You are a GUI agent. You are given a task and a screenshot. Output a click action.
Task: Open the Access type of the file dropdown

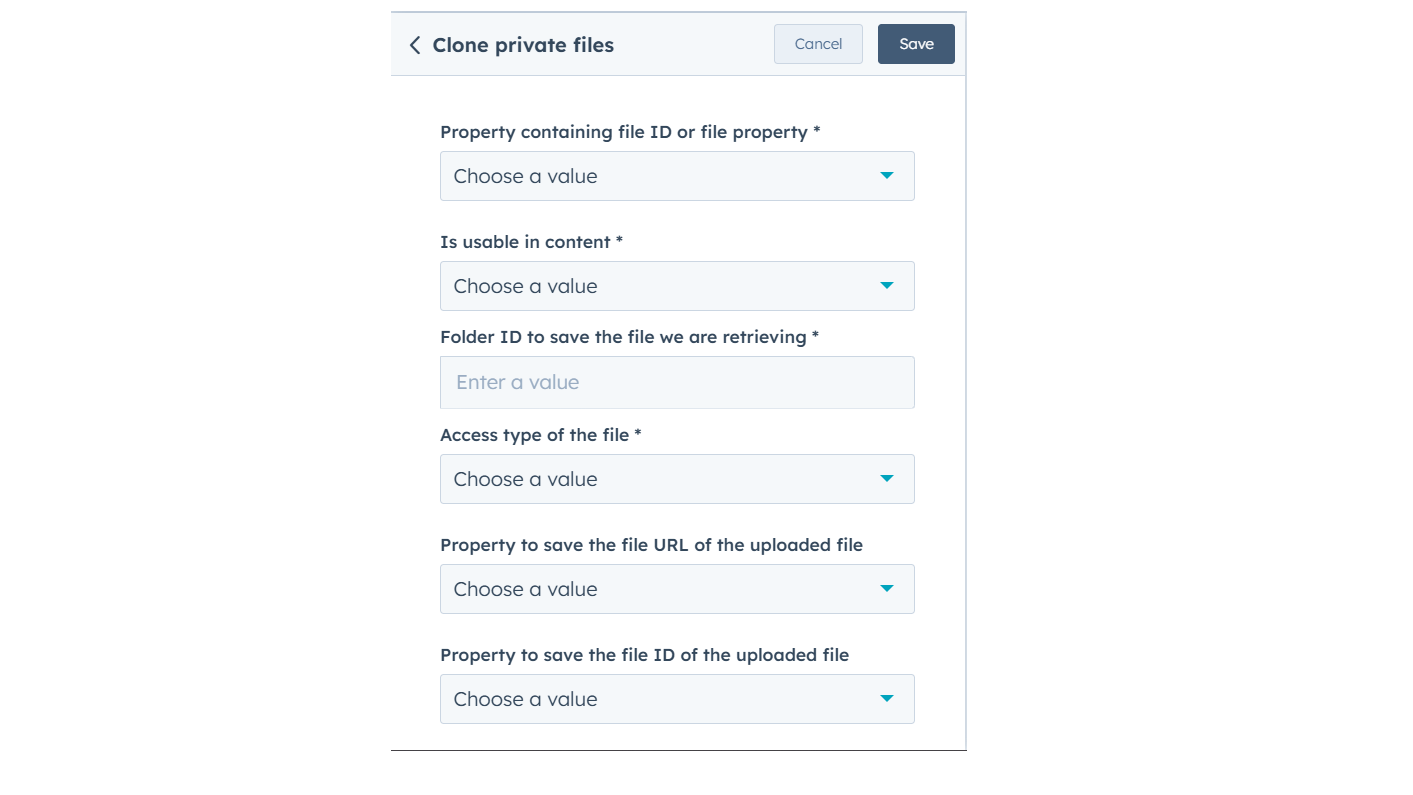[x=660, y=479]
